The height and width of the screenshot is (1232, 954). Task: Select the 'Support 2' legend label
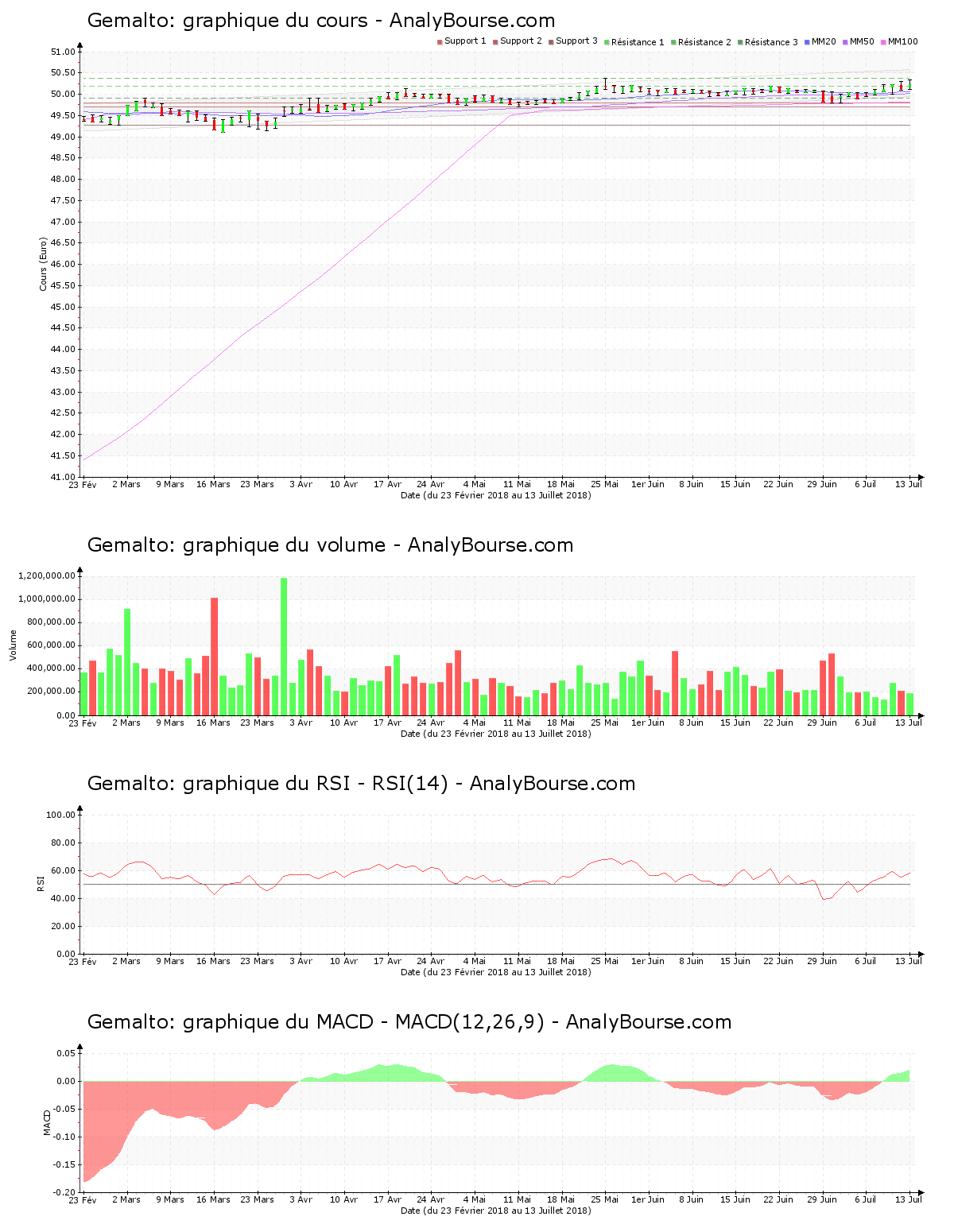coord(521,41)
